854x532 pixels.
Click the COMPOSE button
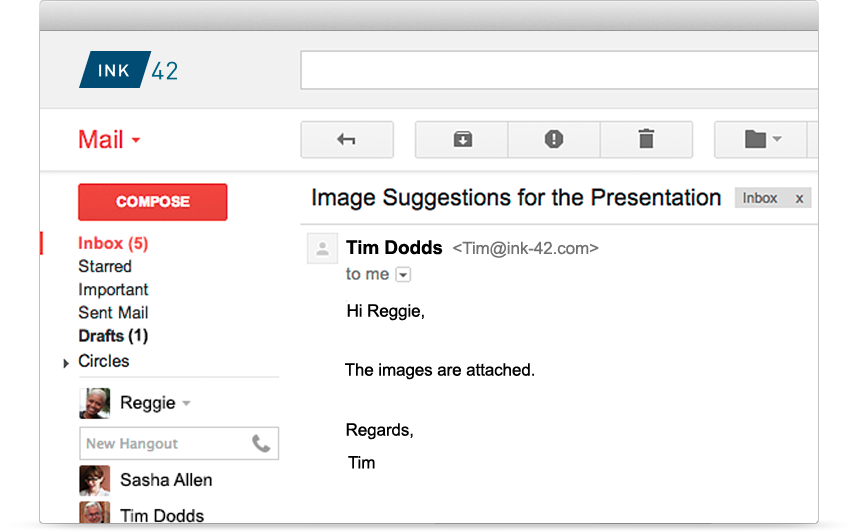click(x=152, y=202)
